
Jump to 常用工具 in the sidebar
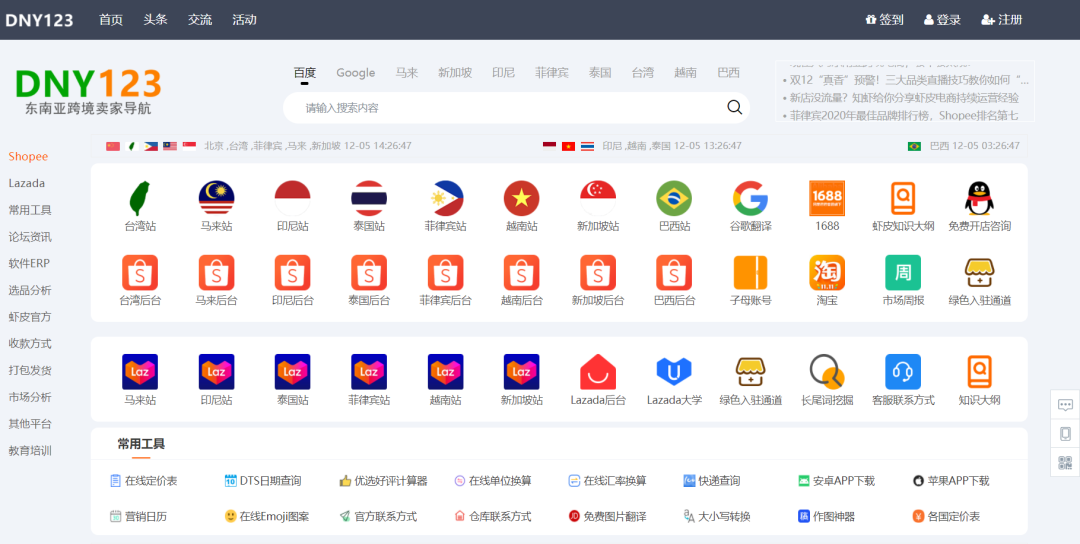coord(30,210)
